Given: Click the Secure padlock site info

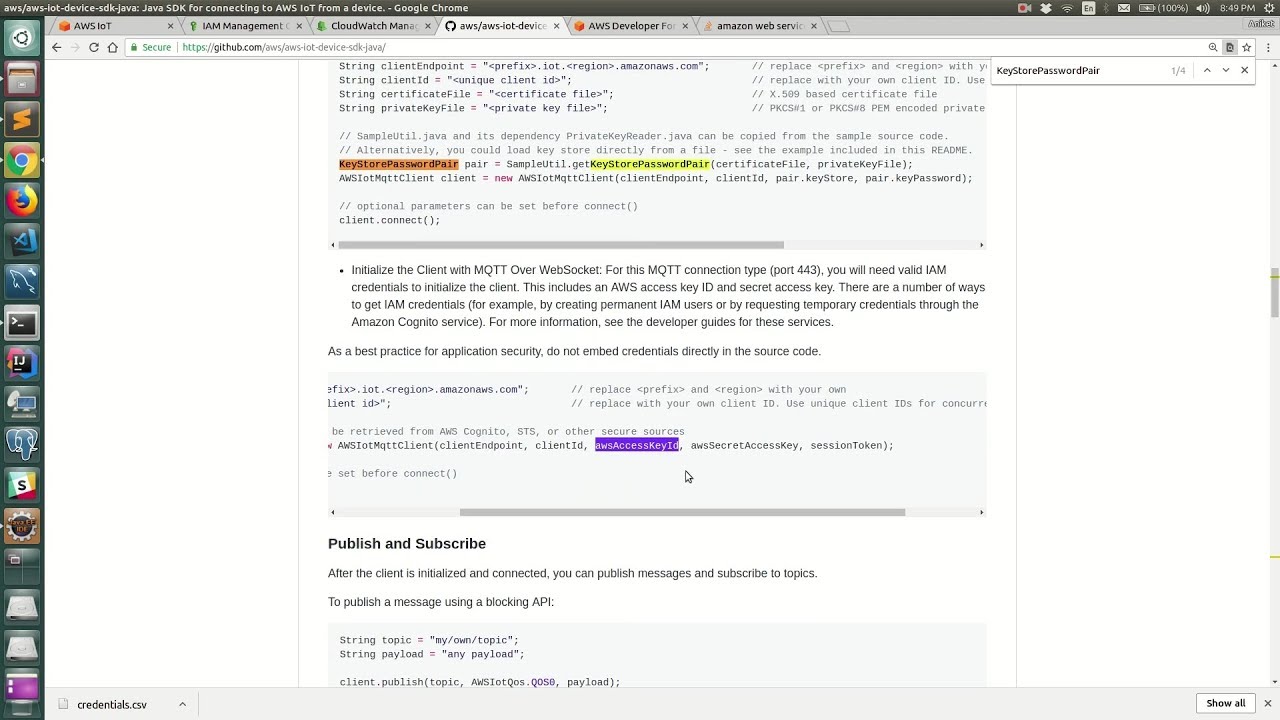Looking at the screenshot, I should (x=151, y=47).
